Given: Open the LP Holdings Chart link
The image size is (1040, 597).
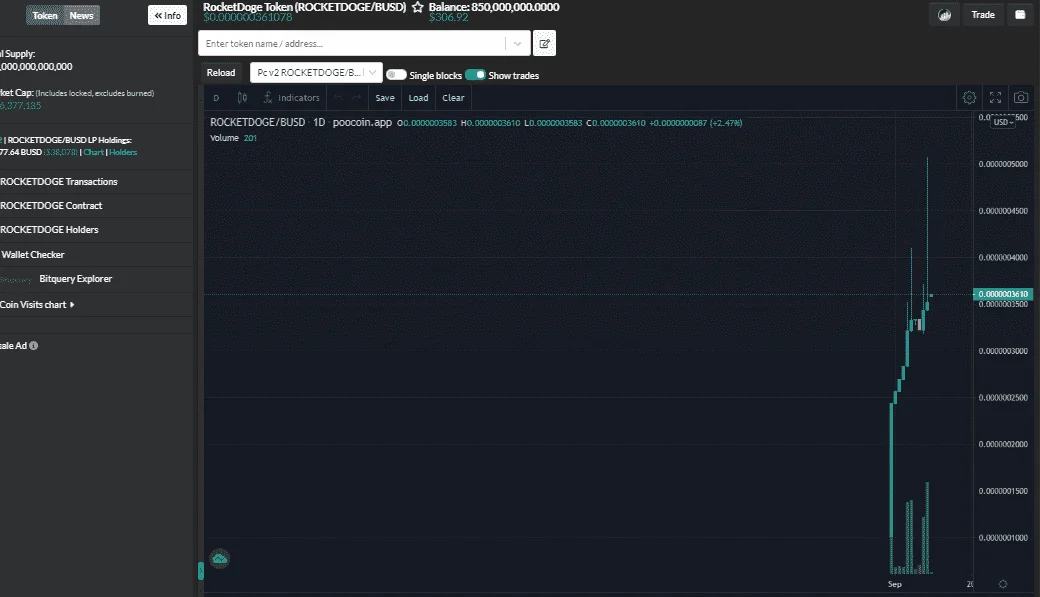Looking at the screenshot, I should (x=94, y=152).
